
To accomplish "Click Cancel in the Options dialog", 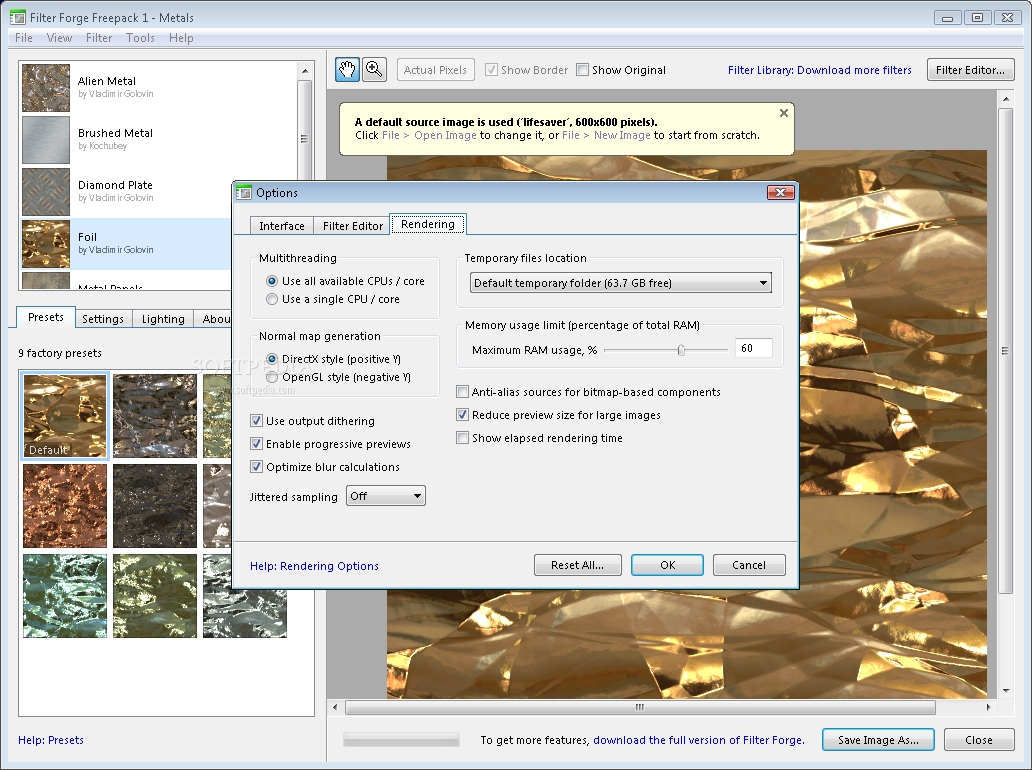I will point(749,565).
